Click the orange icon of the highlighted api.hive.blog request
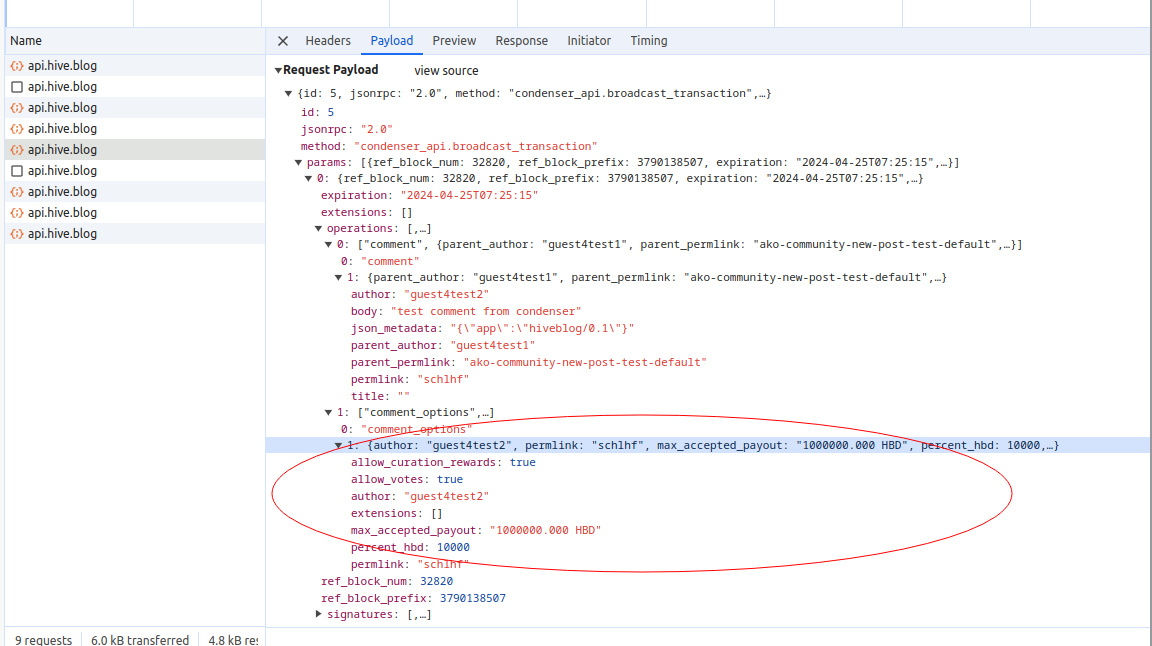The image size is (1152, 646). (16, 150)
